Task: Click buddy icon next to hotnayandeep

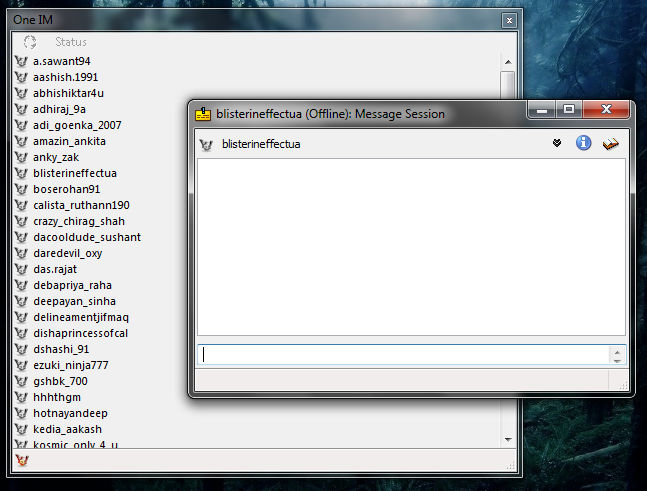Action: point(21,413)
